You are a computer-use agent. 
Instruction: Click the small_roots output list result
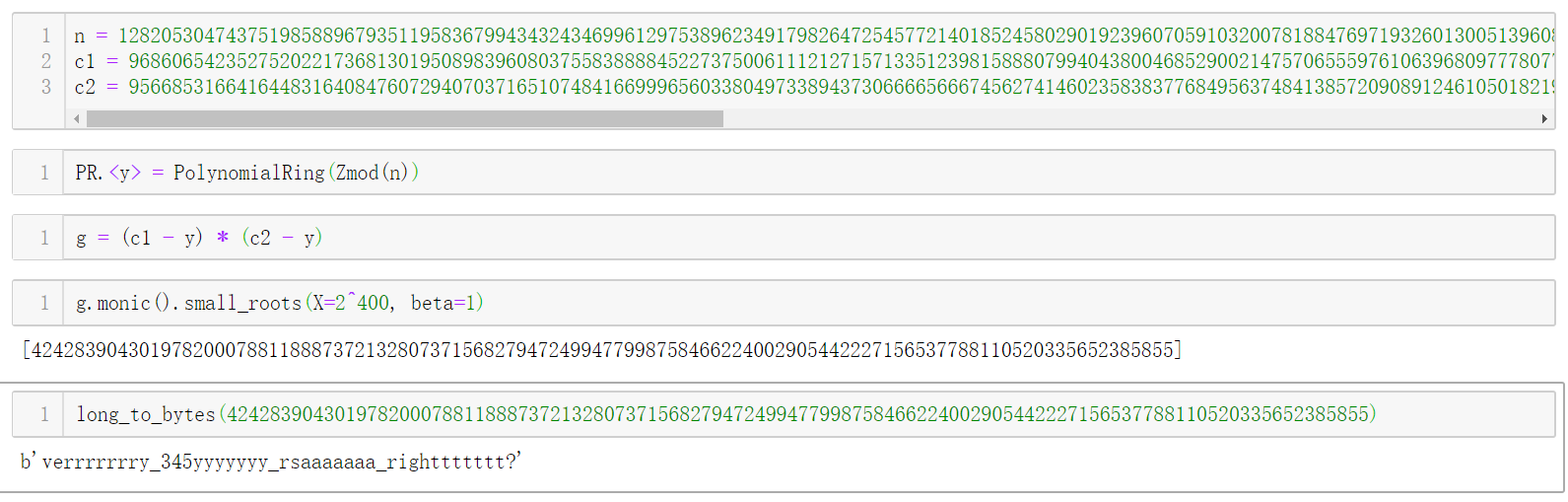[601, 350]
